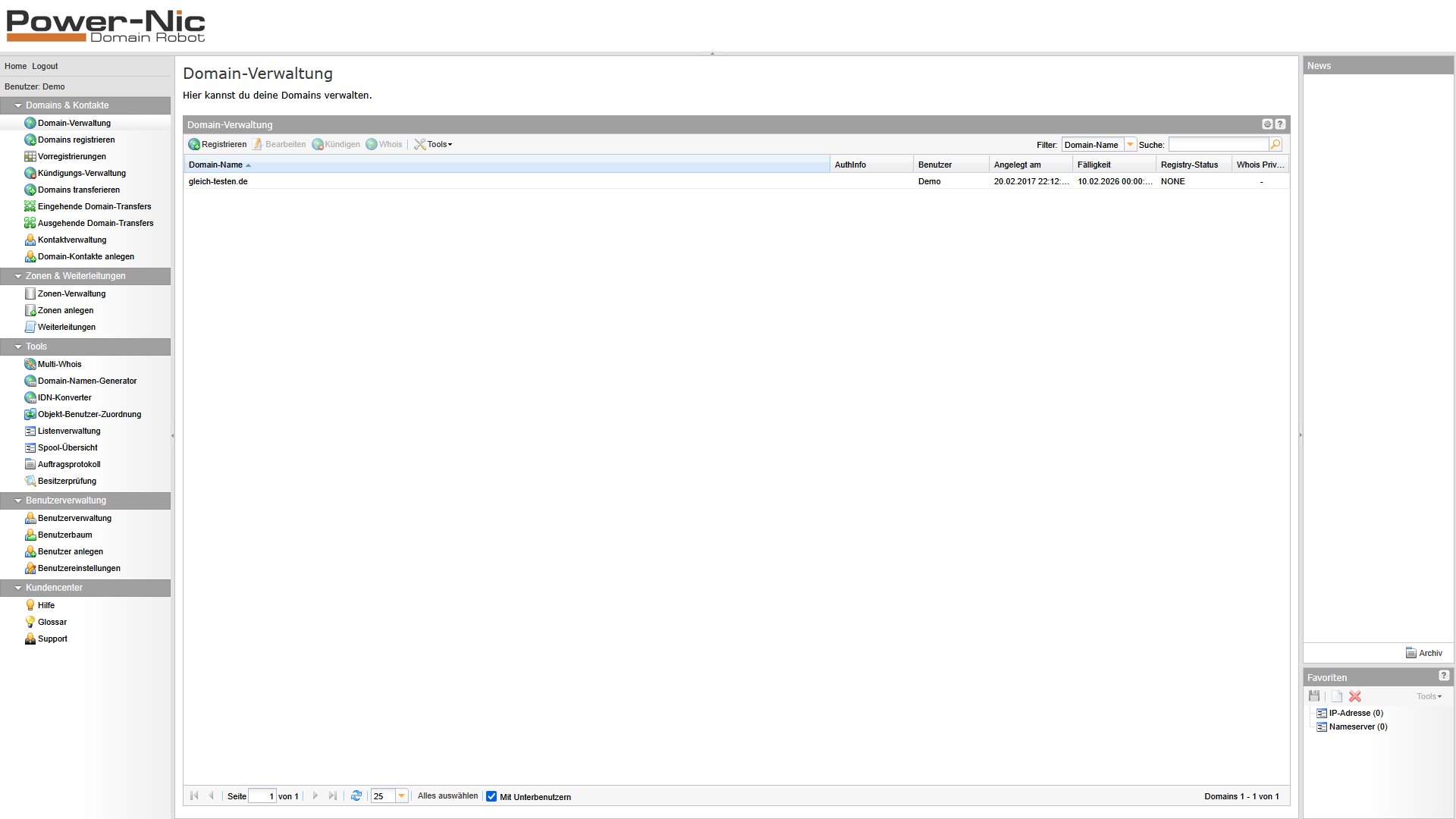Collapse the Tools sidebar section
1456x819 pixels.
[x=18, y=347]
